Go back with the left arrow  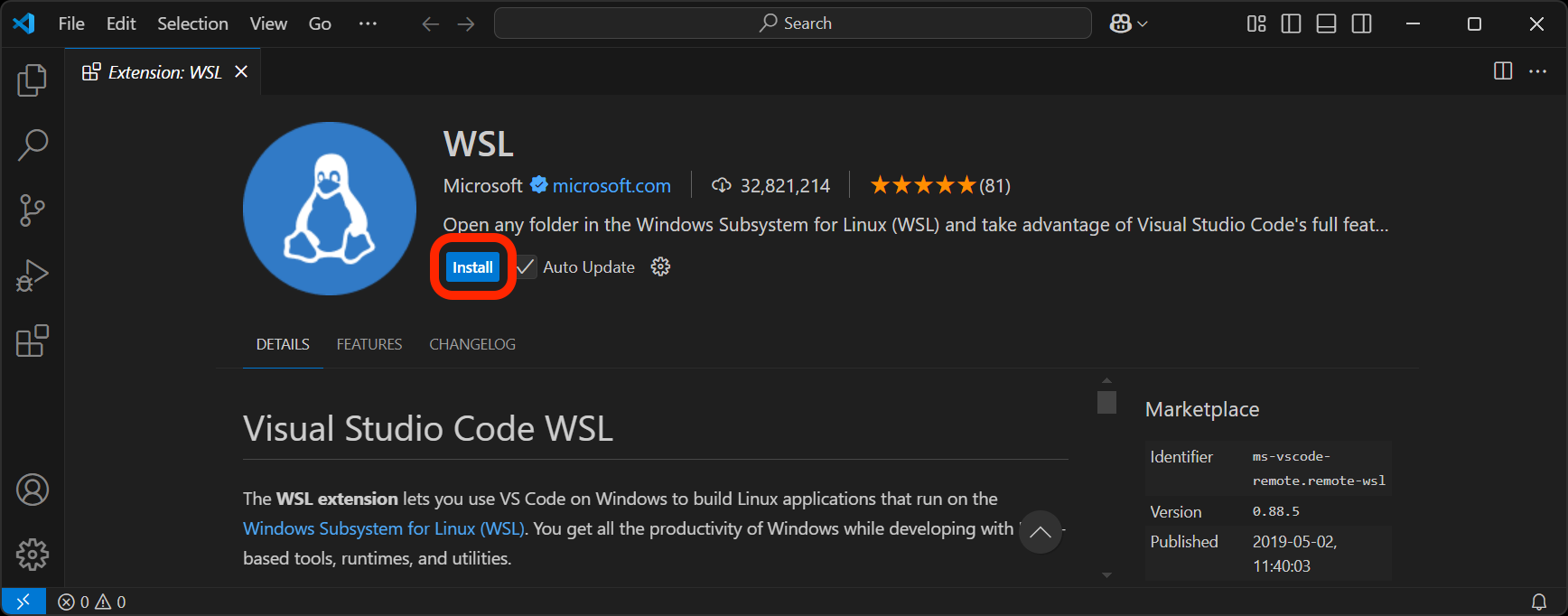[431, 23]
